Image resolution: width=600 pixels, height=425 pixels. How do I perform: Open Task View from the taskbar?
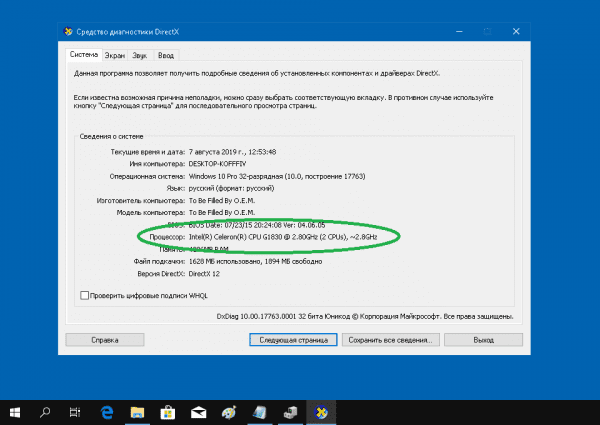coord(75,412)
